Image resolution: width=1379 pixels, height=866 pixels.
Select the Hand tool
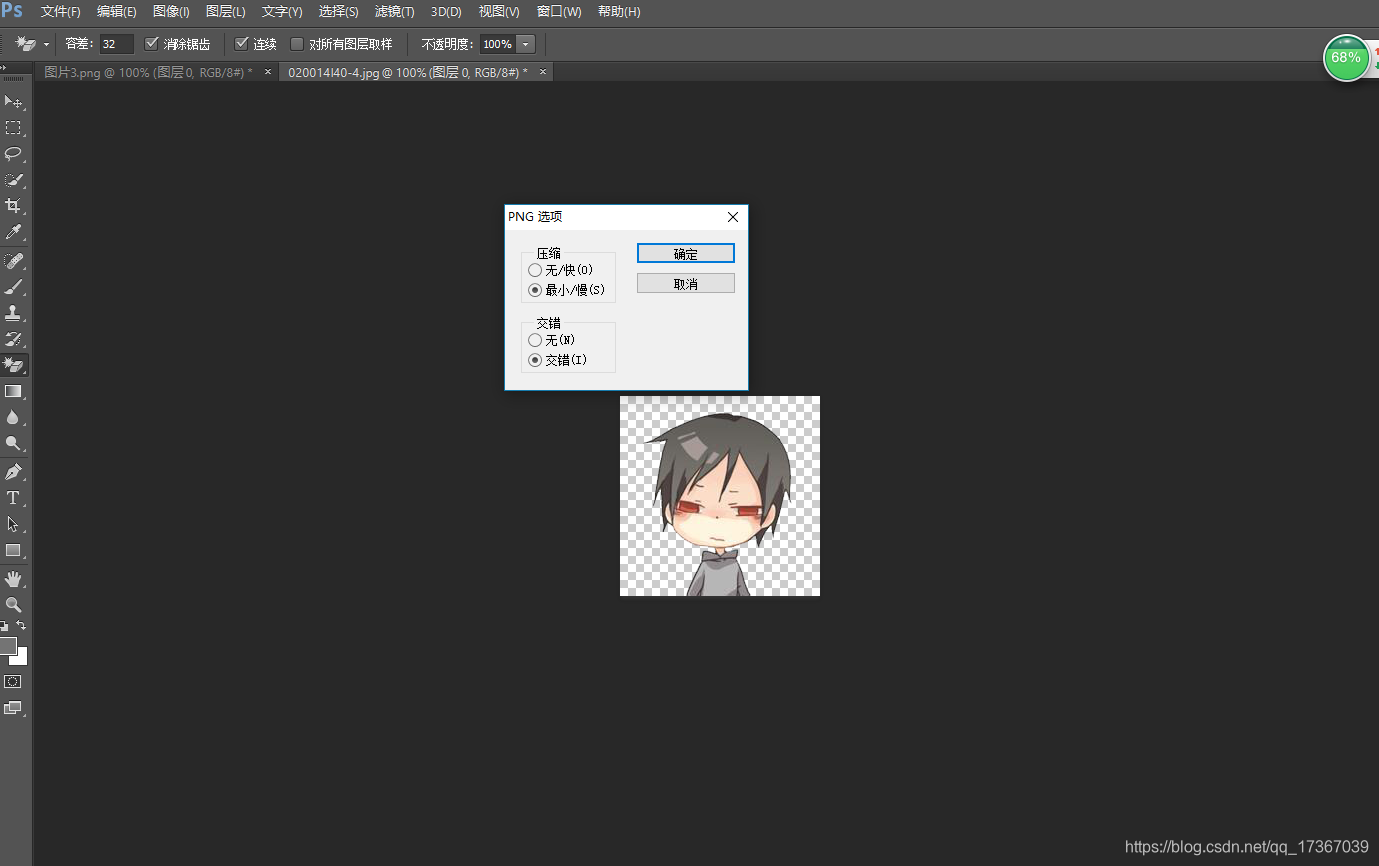[14, 578]
